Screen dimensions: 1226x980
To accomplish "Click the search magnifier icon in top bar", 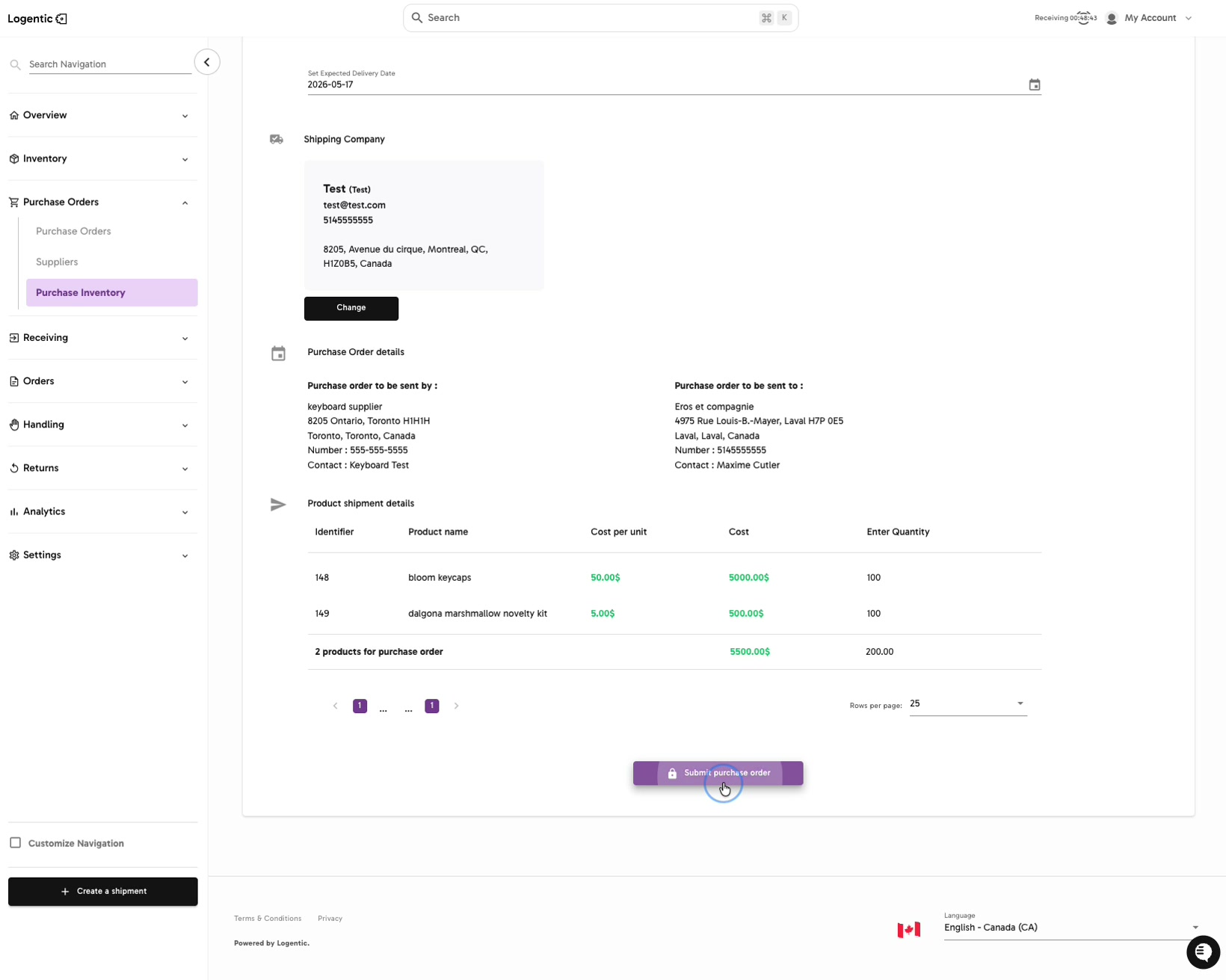I will click(x=417, y=17).
